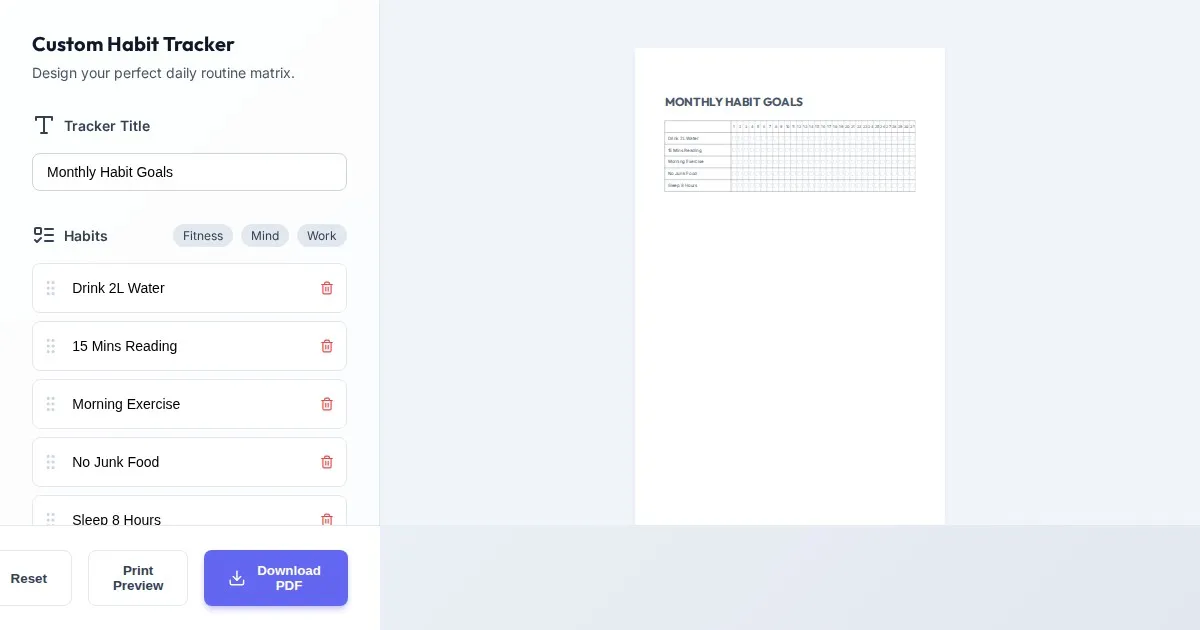Click drag handle for 15 Mins Reading
1200x630 pixels.
(x=51, y=346)
